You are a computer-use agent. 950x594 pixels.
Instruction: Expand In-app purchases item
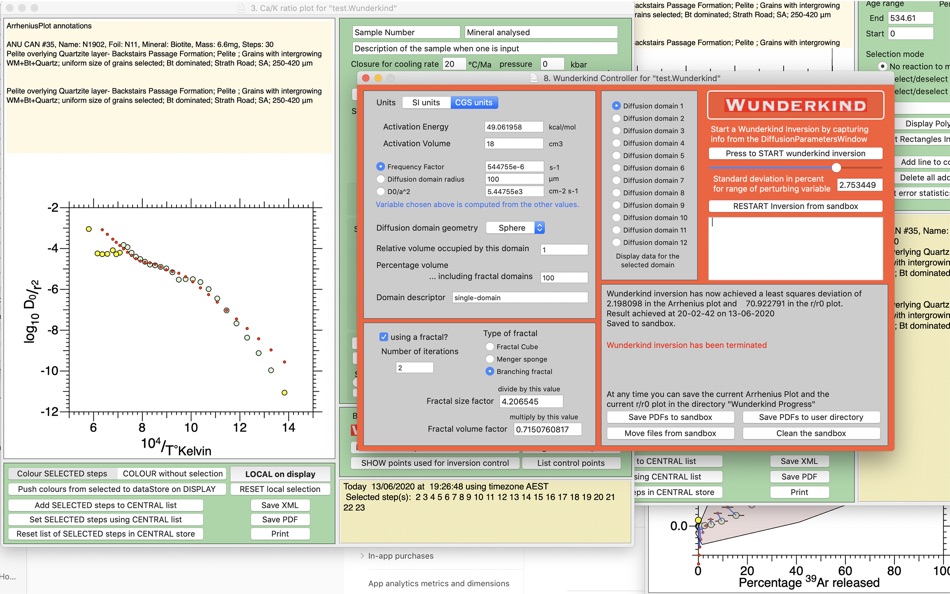362,556
